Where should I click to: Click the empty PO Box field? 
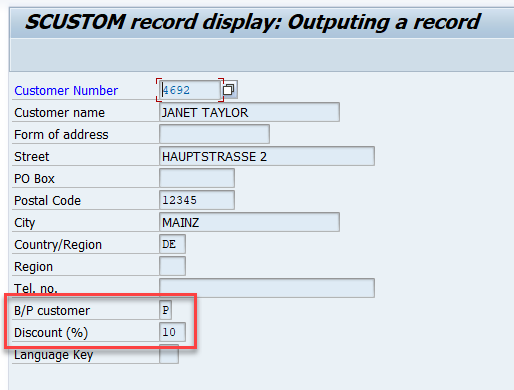tap(197, 178)
